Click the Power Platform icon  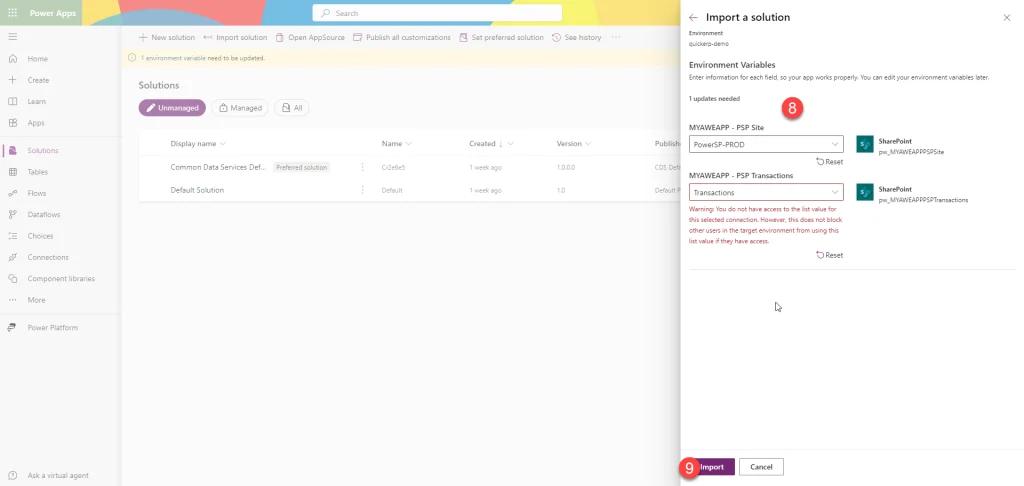(x=12, y=327)
